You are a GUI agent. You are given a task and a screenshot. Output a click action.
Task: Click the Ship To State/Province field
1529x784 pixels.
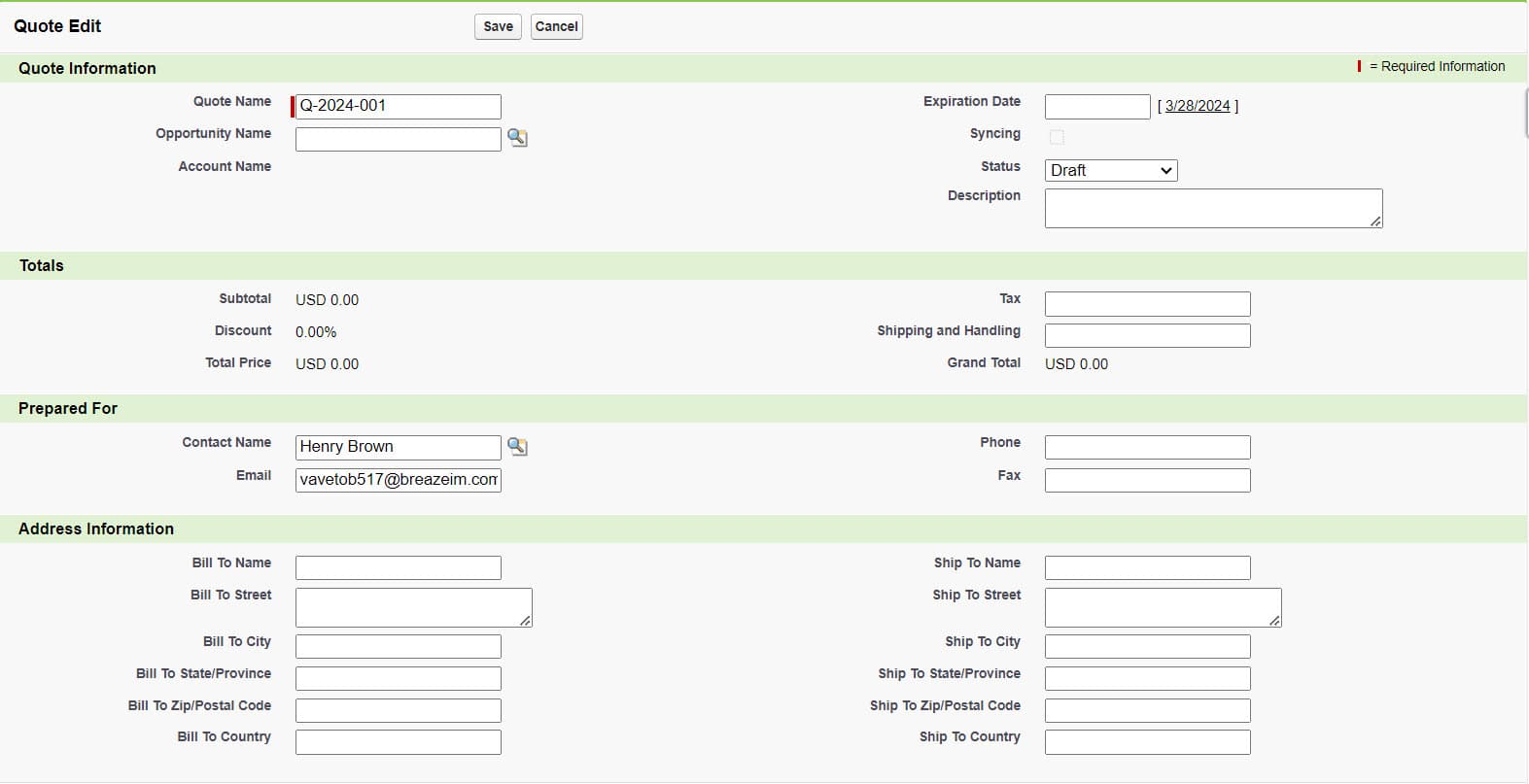click(1148, 678)
